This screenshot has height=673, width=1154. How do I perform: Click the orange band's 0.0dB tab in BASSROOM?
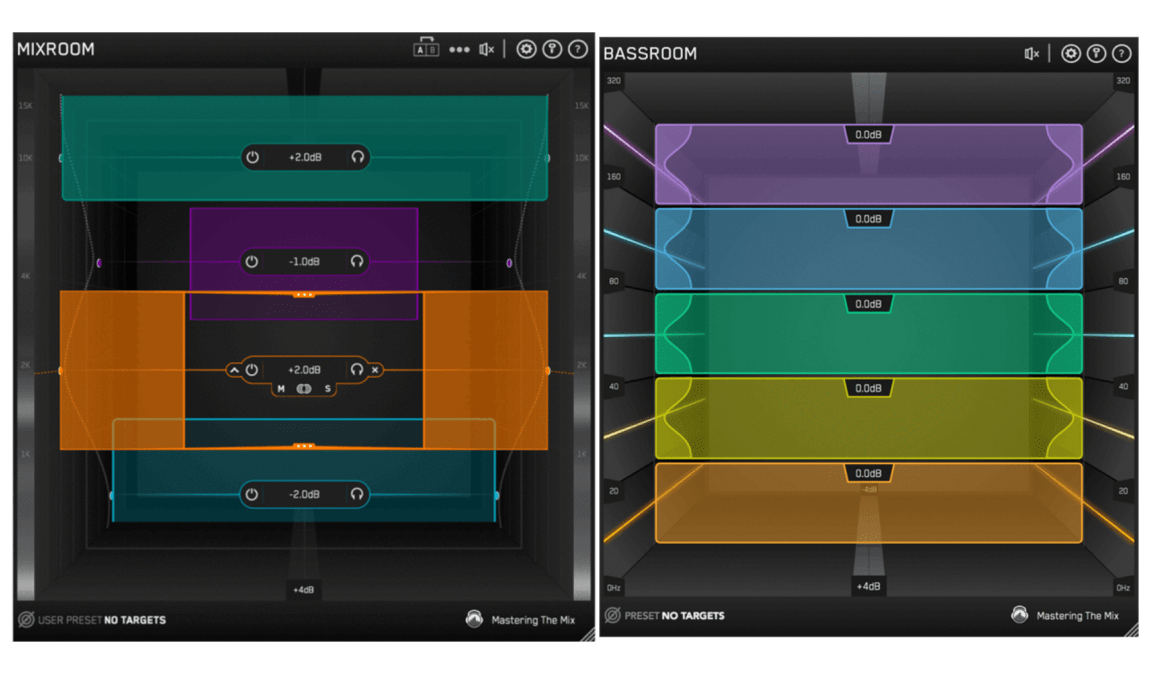pos(868,473)
